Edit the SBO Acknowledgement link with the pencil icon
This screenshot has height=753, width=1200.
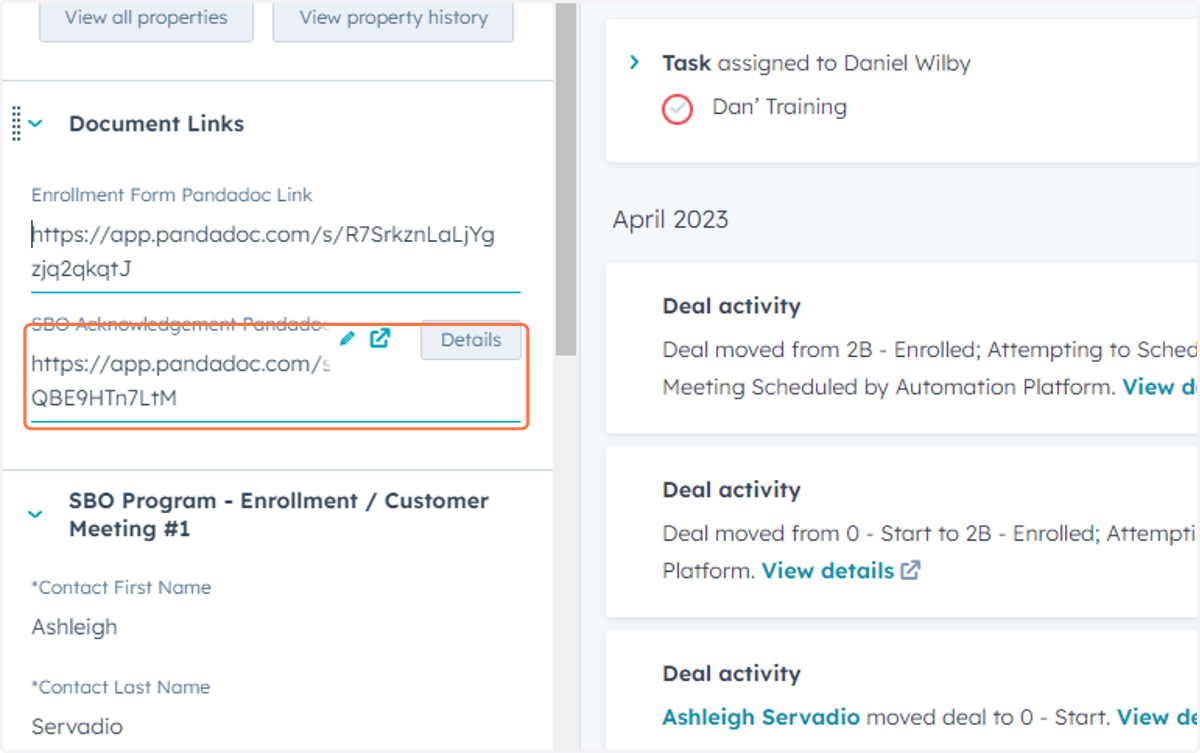[x=347, y=339]
